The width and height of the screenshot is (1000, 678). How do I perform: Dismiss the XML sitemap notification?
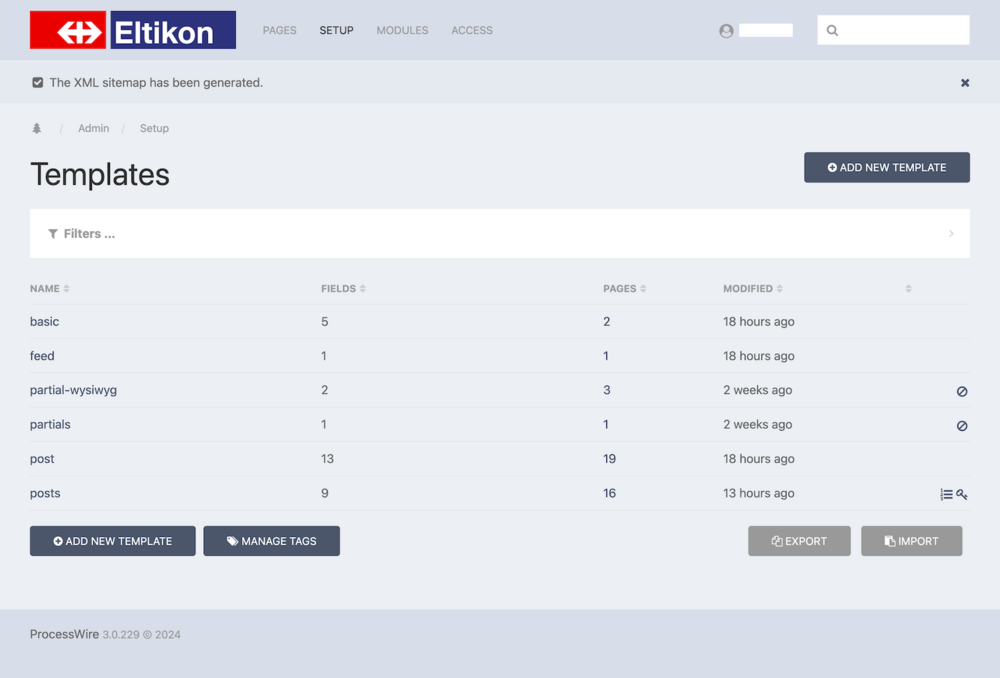coord(965,83)
